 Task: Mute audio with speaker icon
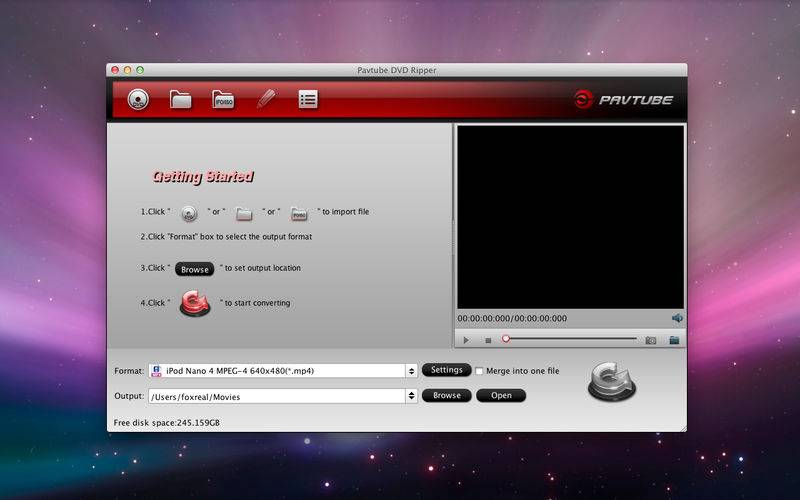pyautogui.click(x=677, y=318)
